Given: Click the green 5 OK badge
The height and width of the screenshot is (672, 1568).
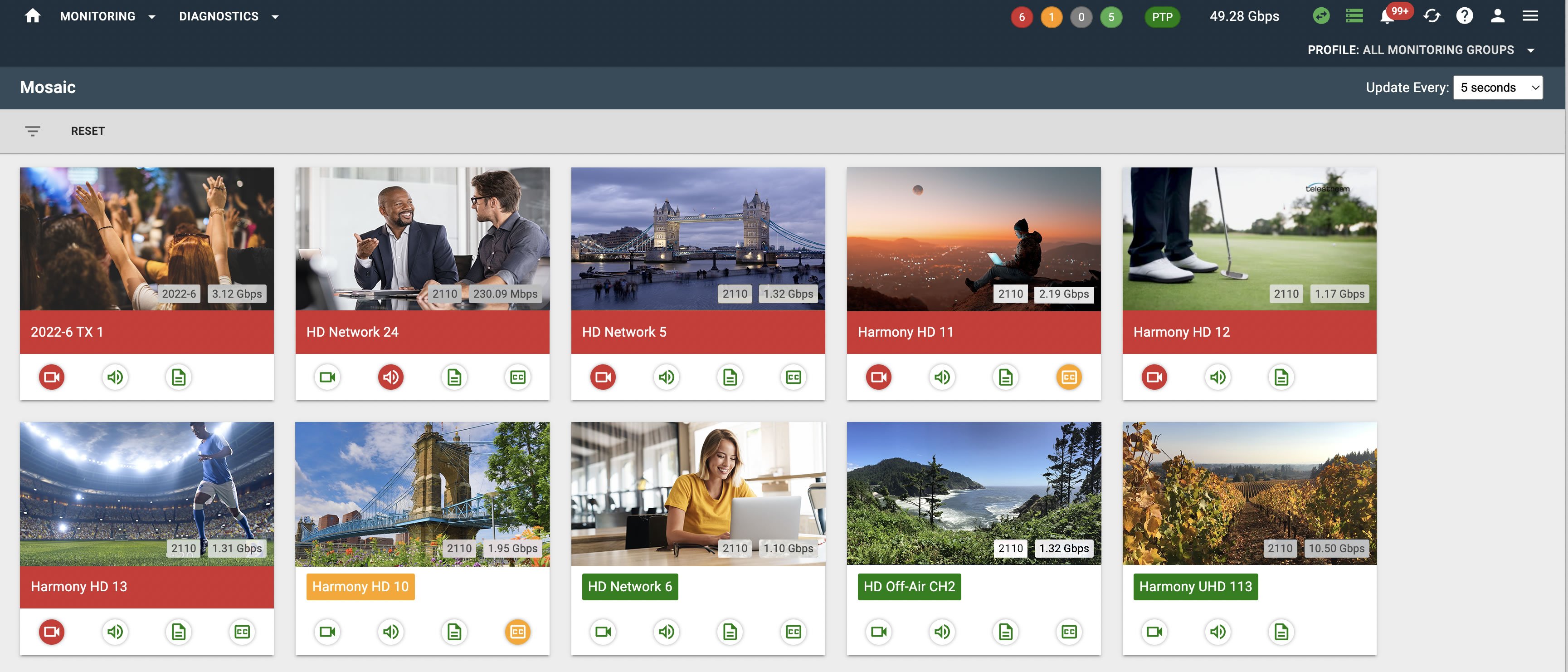Looking at the screenshot, I should click(x=1111, y=17).
